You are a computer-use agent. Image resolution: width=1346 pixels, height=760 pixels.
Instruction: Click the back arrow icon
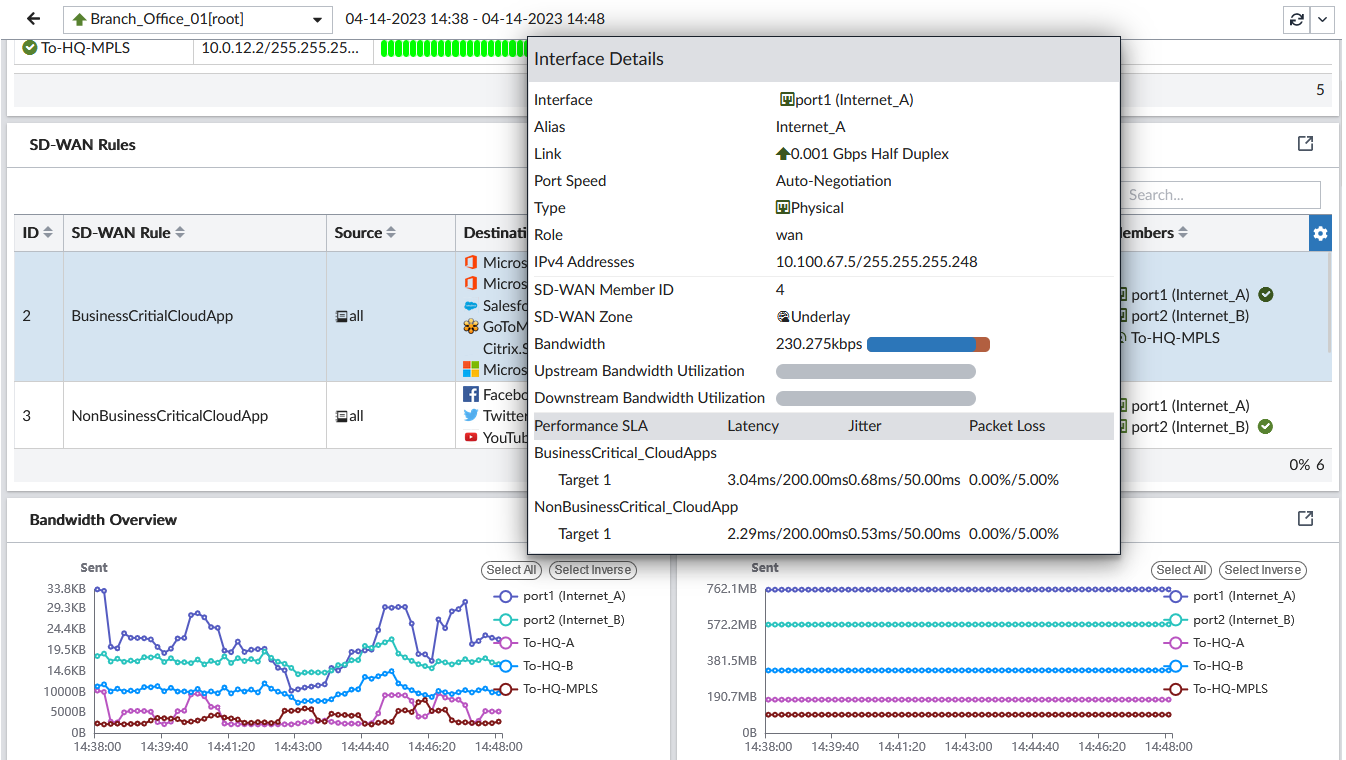33,19
